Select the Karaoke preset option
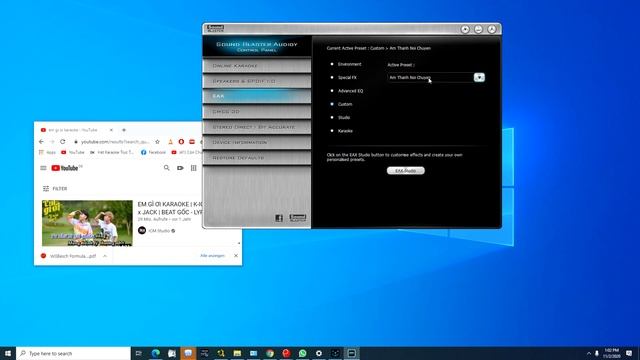This screenshot has height=360, width=640. point(341,131)
